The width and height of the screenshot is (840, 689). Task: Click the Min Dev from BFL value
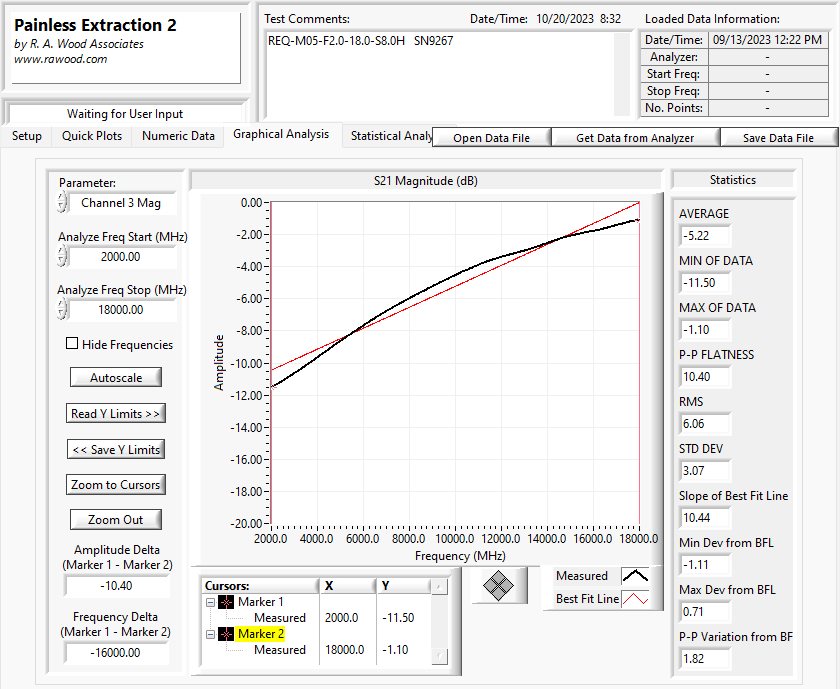pos(704,565)
